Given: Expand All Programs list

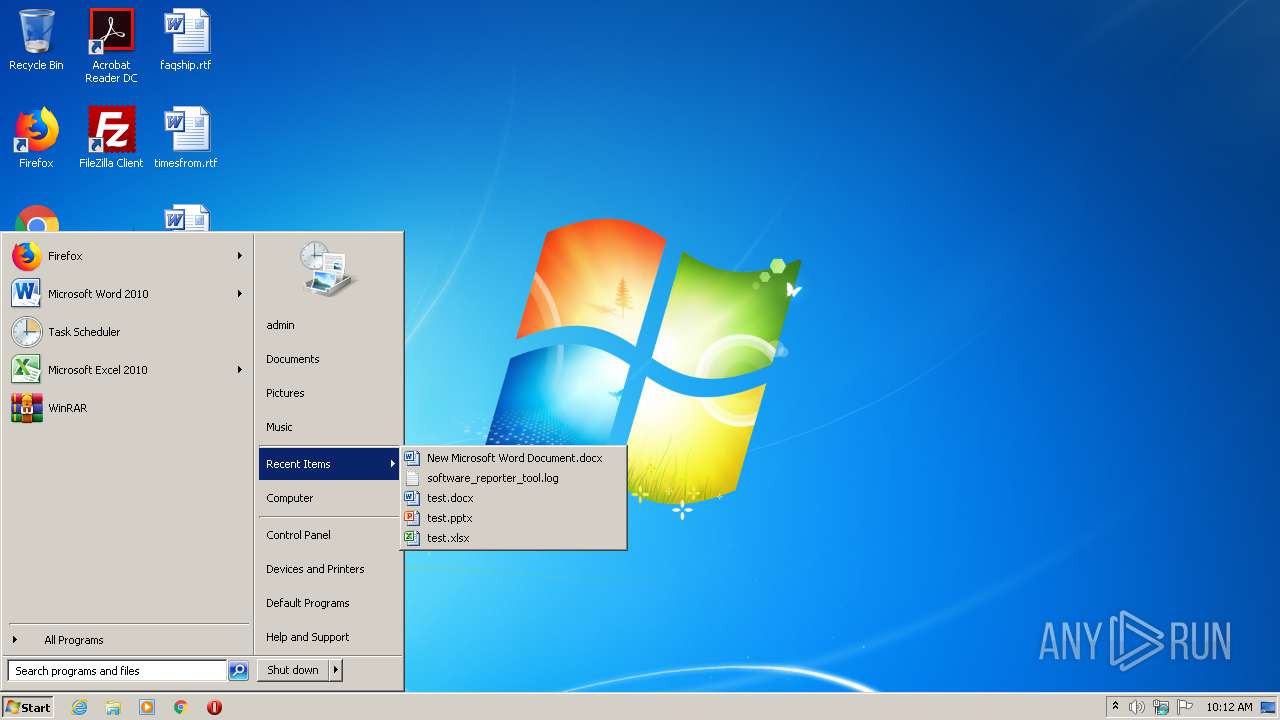Looking at the screenshot, I should pyautogui.click(x=127, y=640).
